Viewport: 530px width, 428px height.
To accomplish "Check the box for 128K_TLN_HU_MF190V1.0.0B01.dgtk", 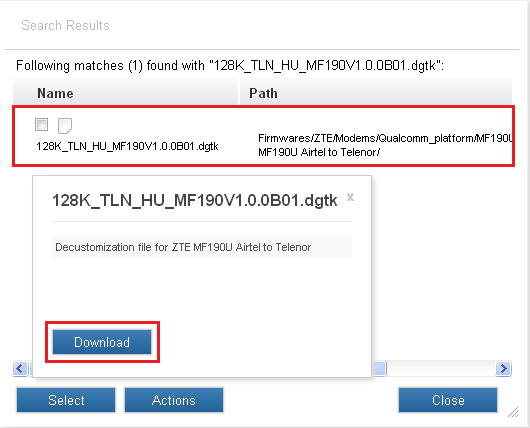I will point(42,125).
